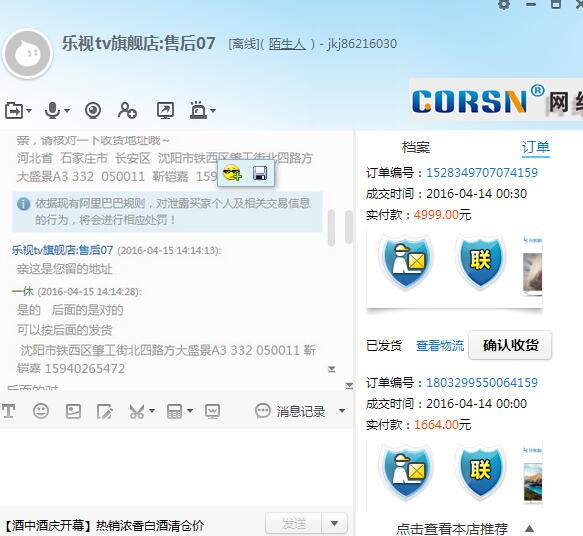Save image with the floppy disk icon
The image size is (583, 536).
[260, 173]
